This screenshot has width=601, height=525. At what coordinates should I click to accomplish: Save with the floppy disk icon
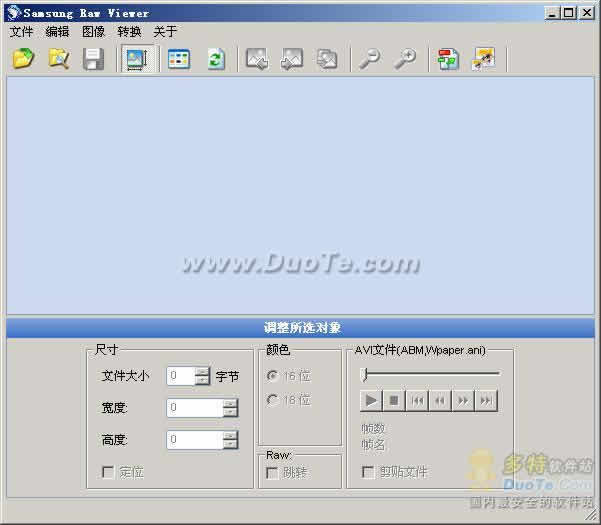click(x=93, y=59)
